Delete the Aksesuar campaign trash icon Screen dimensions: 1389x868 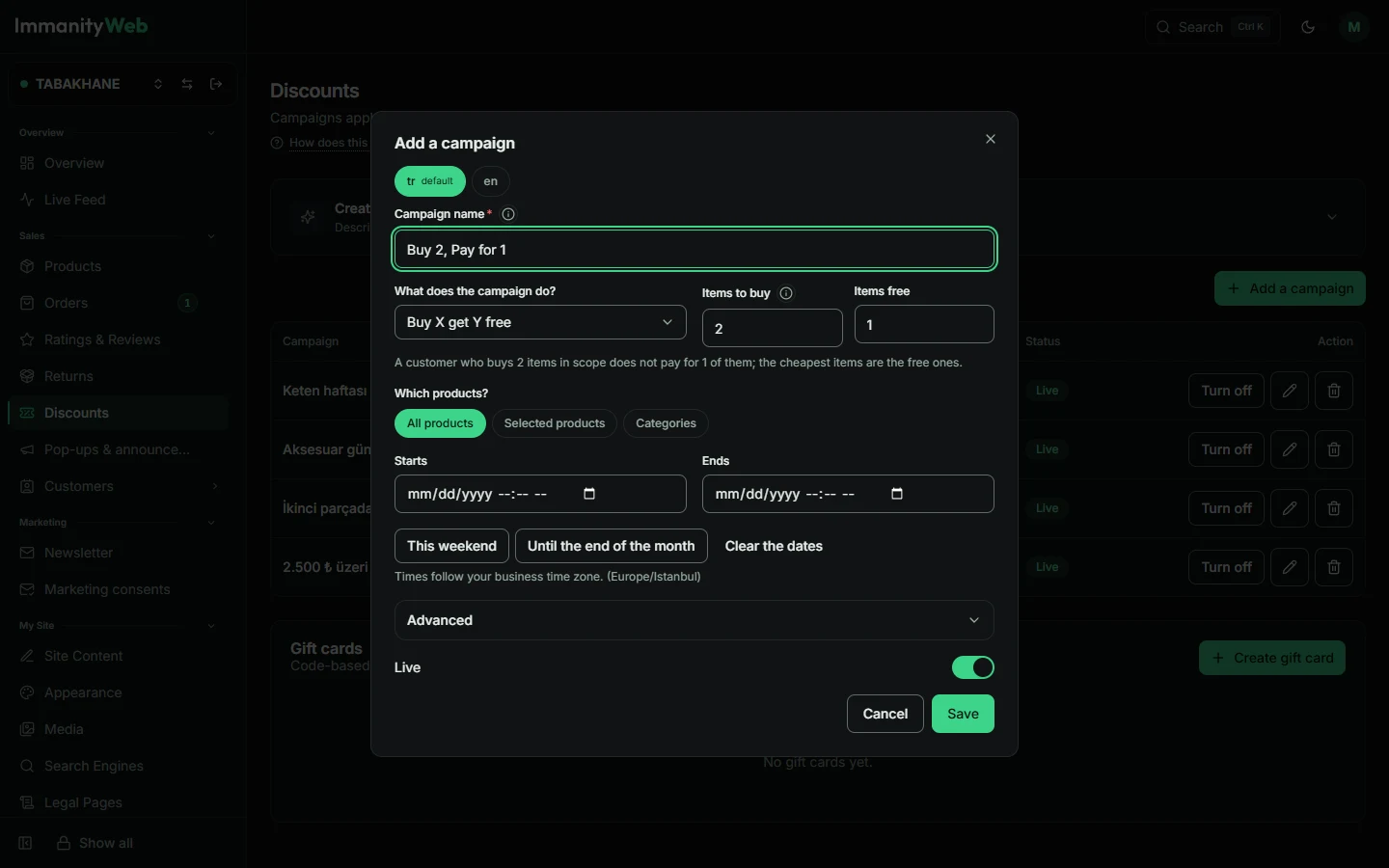(x=1334, y=449)
